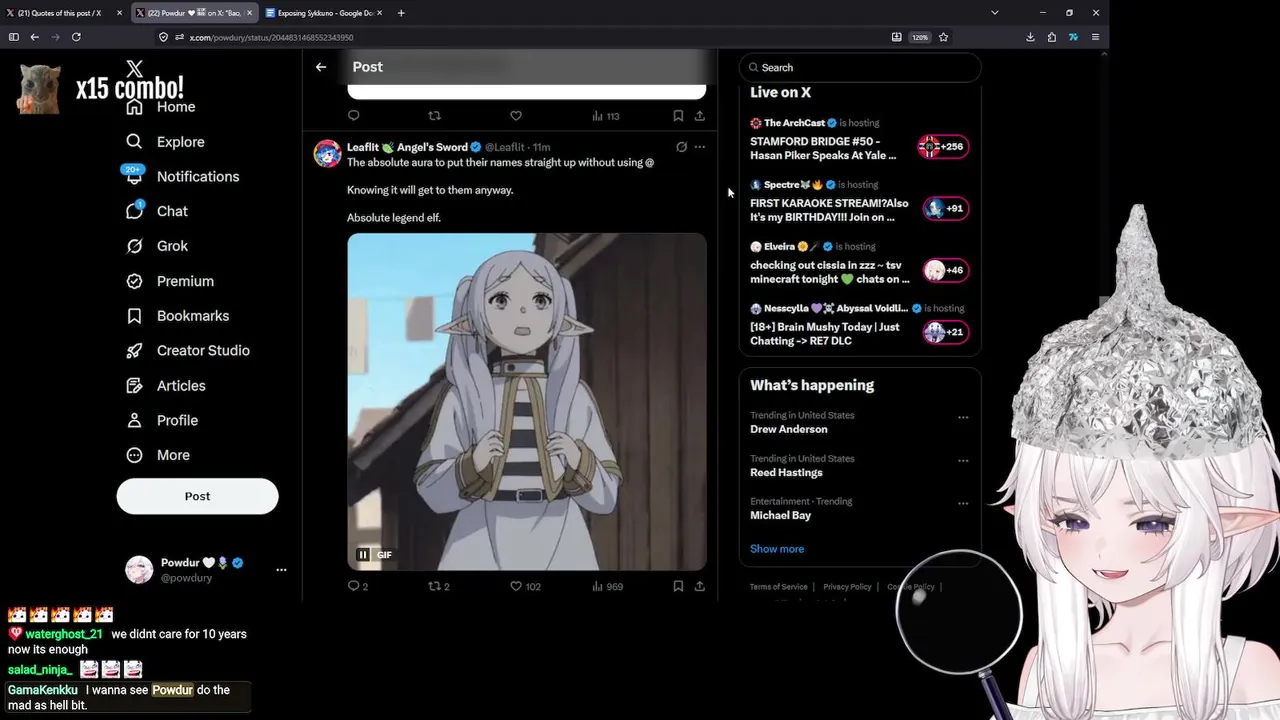
Task: Bookmark page with star icon
Action: click(943, 37)
